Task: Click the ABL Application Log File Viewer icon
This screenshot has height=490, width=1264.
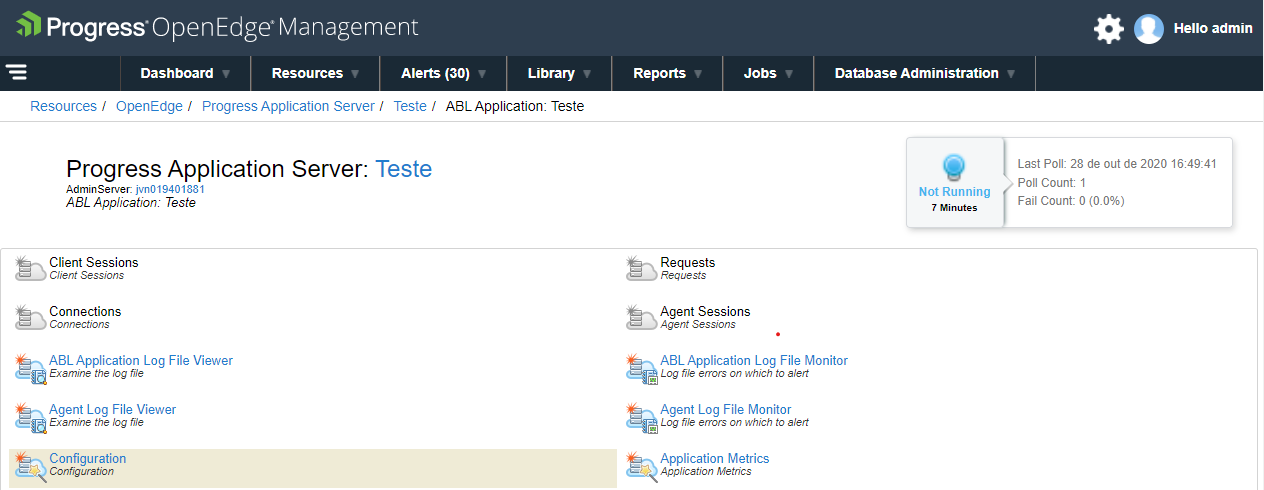Action: [x=30, y=368]
